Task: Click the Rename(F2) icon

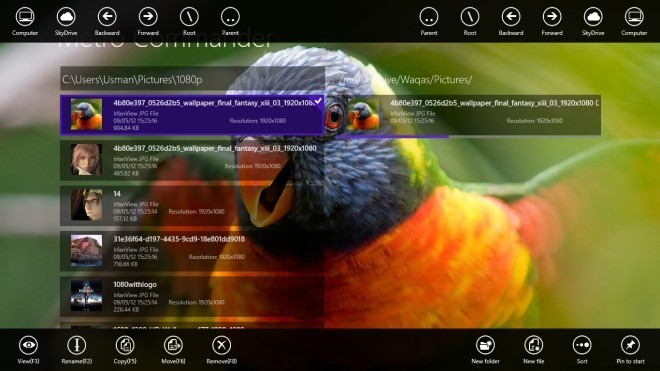Action: click(x=77, y=345)
